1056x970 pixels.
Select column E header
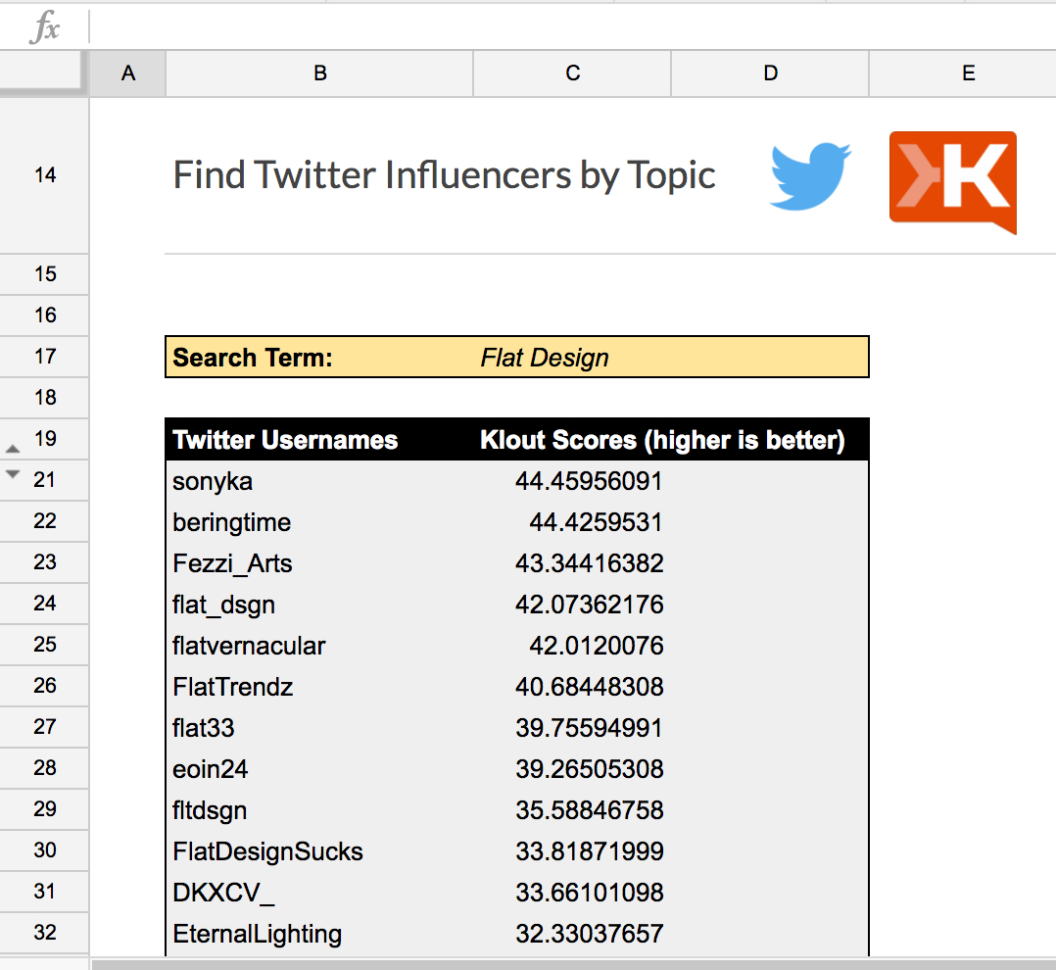967,73
